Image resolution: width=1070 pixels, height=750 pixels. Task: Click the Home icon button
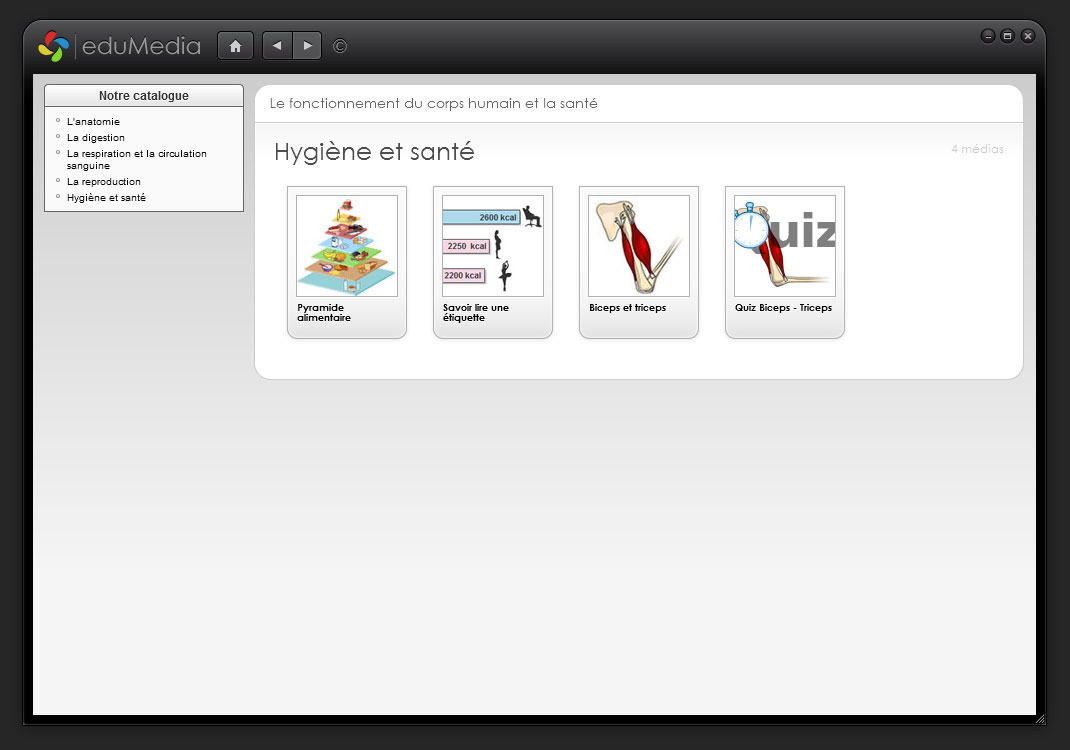click(x=235, y=46)
